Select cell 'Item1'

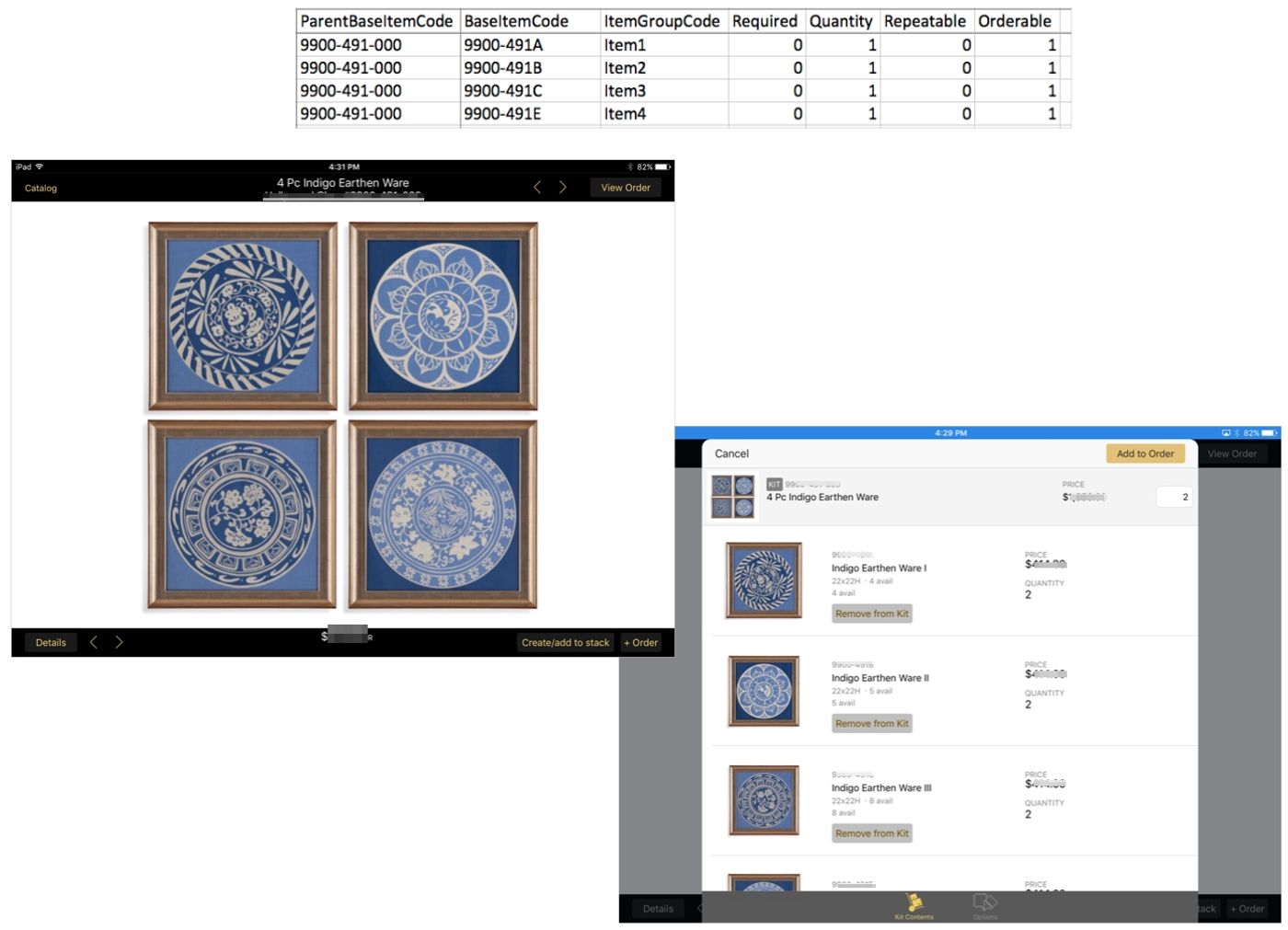[x=663, y=45]
